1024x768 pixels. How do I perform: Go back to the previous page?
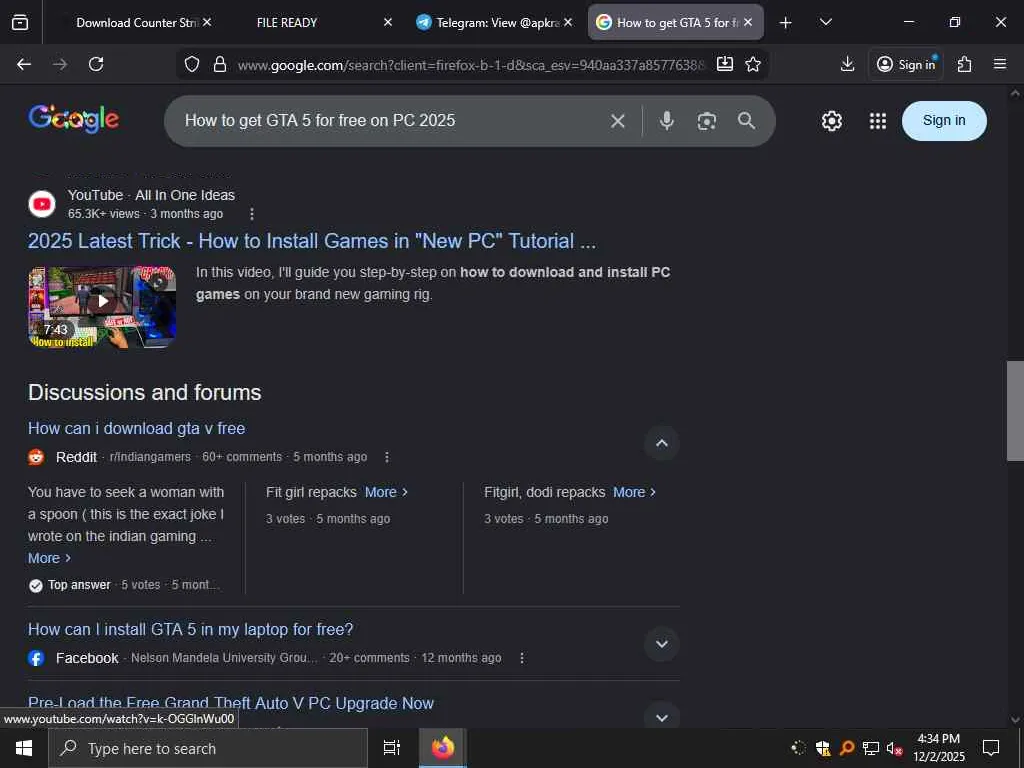[24, 64]
